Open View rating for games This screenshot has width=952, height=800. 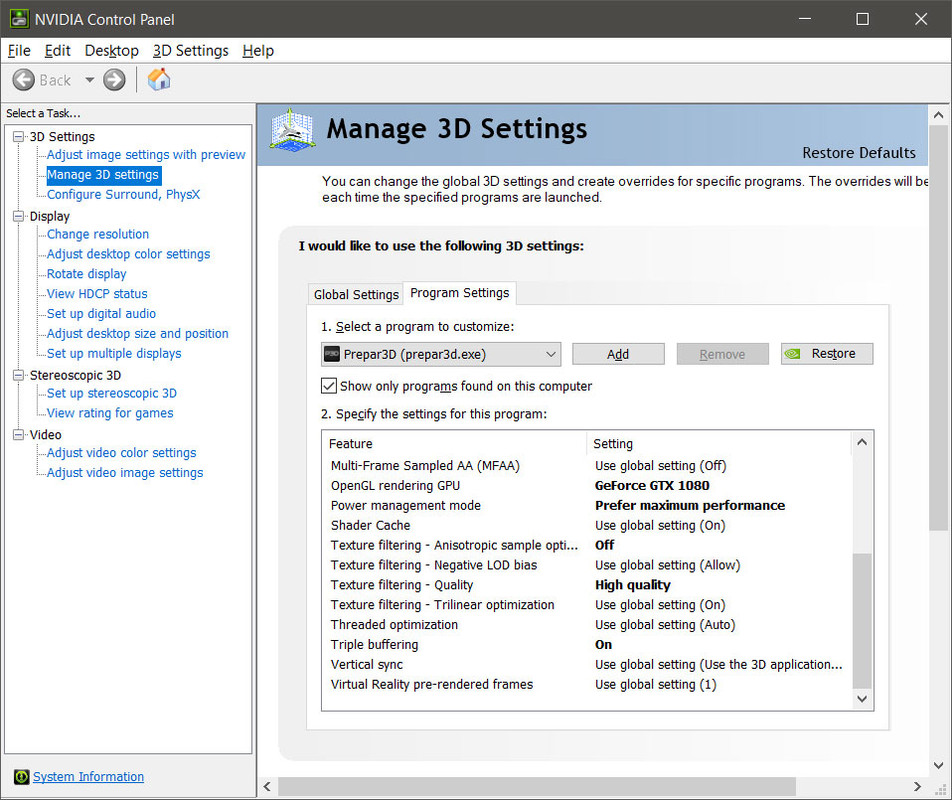point(110,413)
